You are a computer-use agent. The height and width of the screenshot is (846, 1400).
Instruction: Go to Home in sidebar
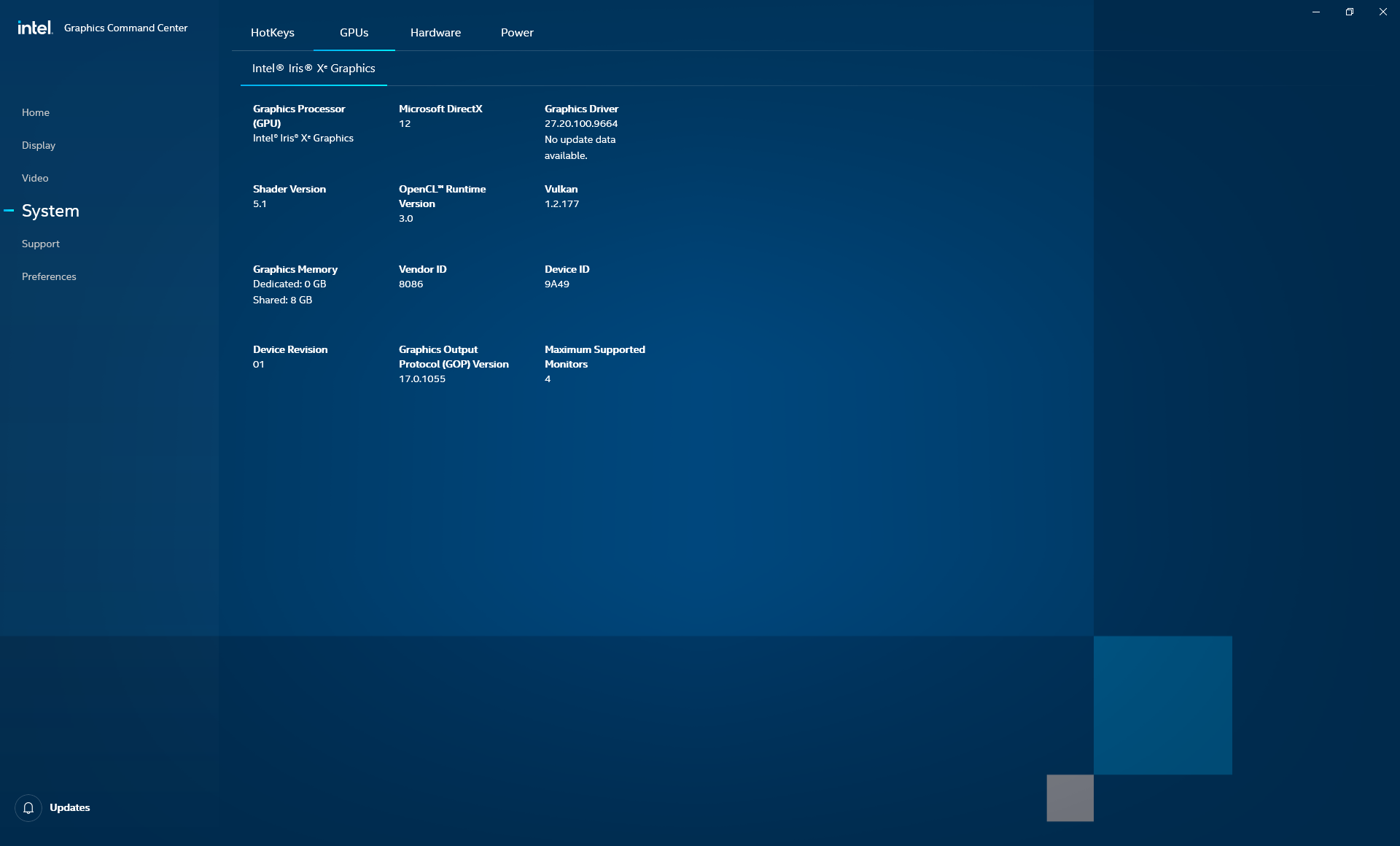[x=36, y=112]
